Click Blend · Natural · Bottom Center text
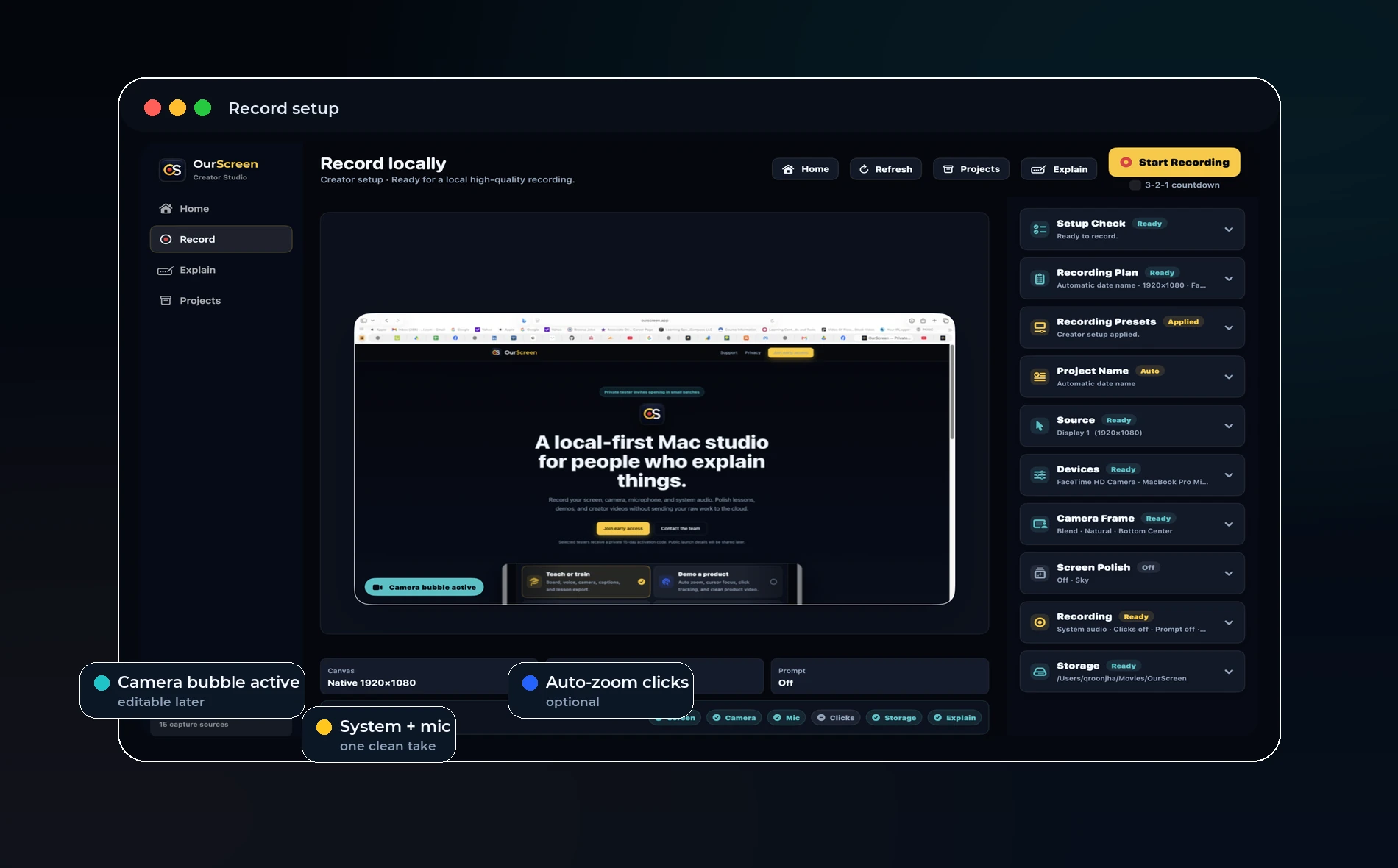 click(x=1115, y=531)
